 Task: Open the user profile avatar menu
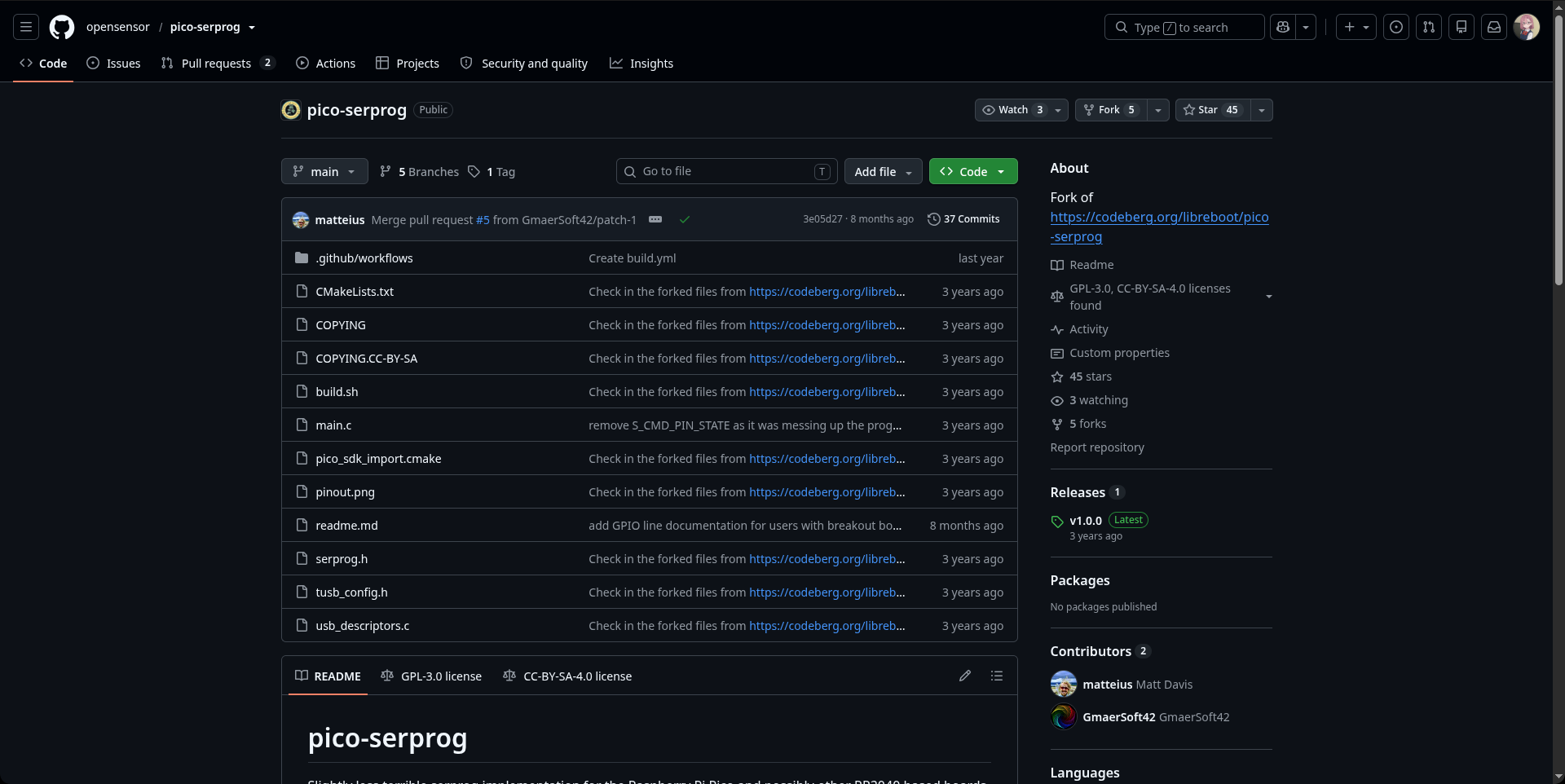tap(1527, 27)
